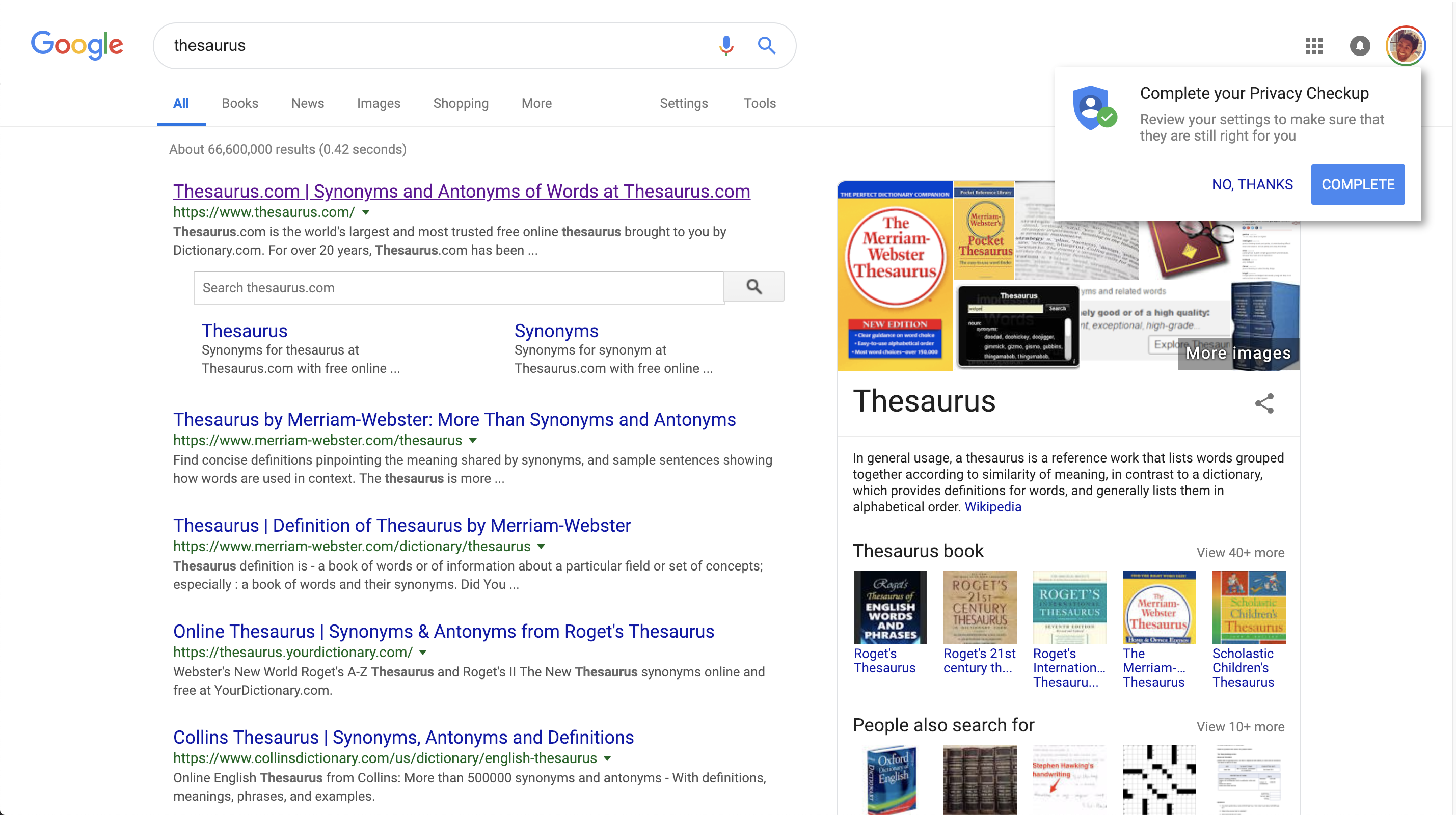1456x815 pixels.
Task: Click the COMPLETE privacy checkup button
Action: pos(1358,184)
